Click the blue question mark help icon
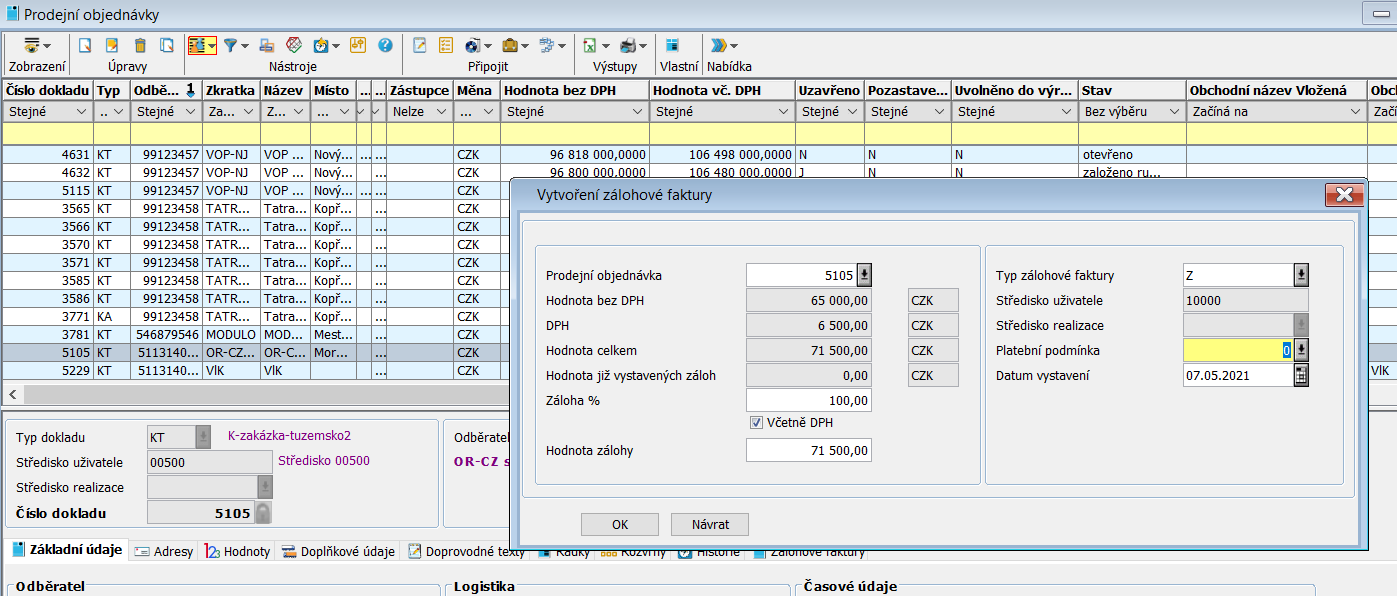1397x596 pixels. point(385,45)
